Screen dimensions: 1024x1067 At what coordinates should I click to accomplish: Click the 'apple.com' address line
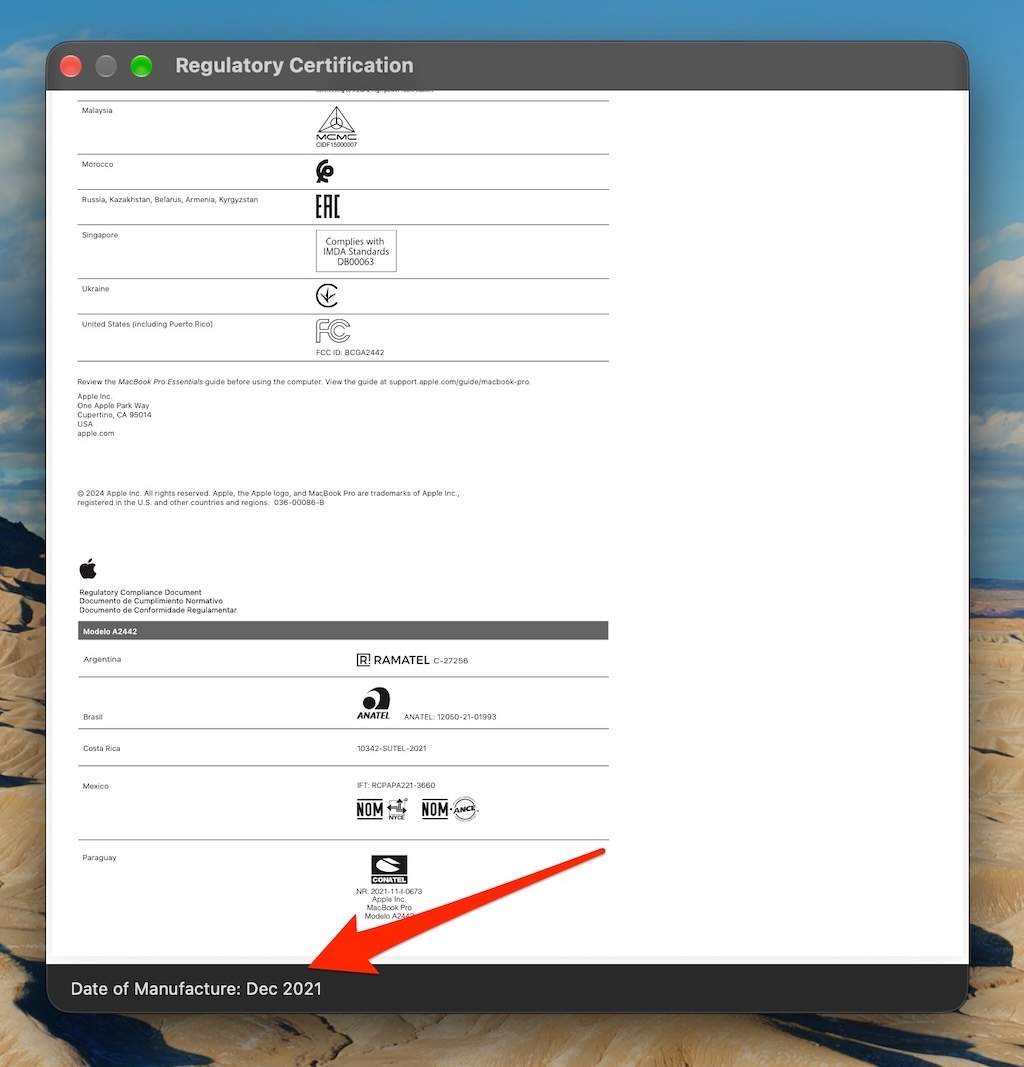(x=96, y=433)
